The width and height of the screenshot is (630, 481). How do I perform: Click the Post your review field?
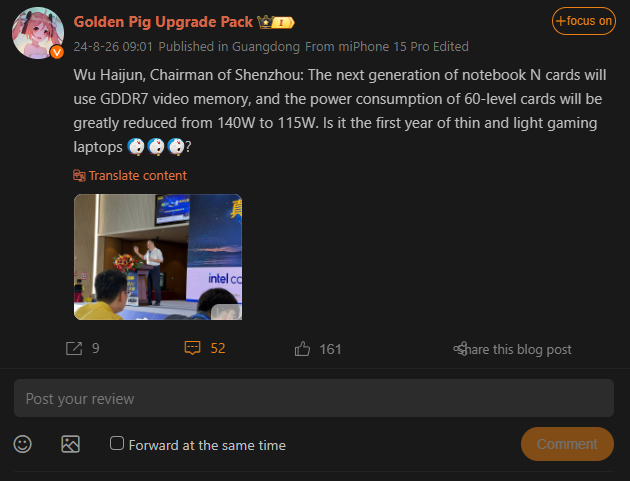point(313,398)
